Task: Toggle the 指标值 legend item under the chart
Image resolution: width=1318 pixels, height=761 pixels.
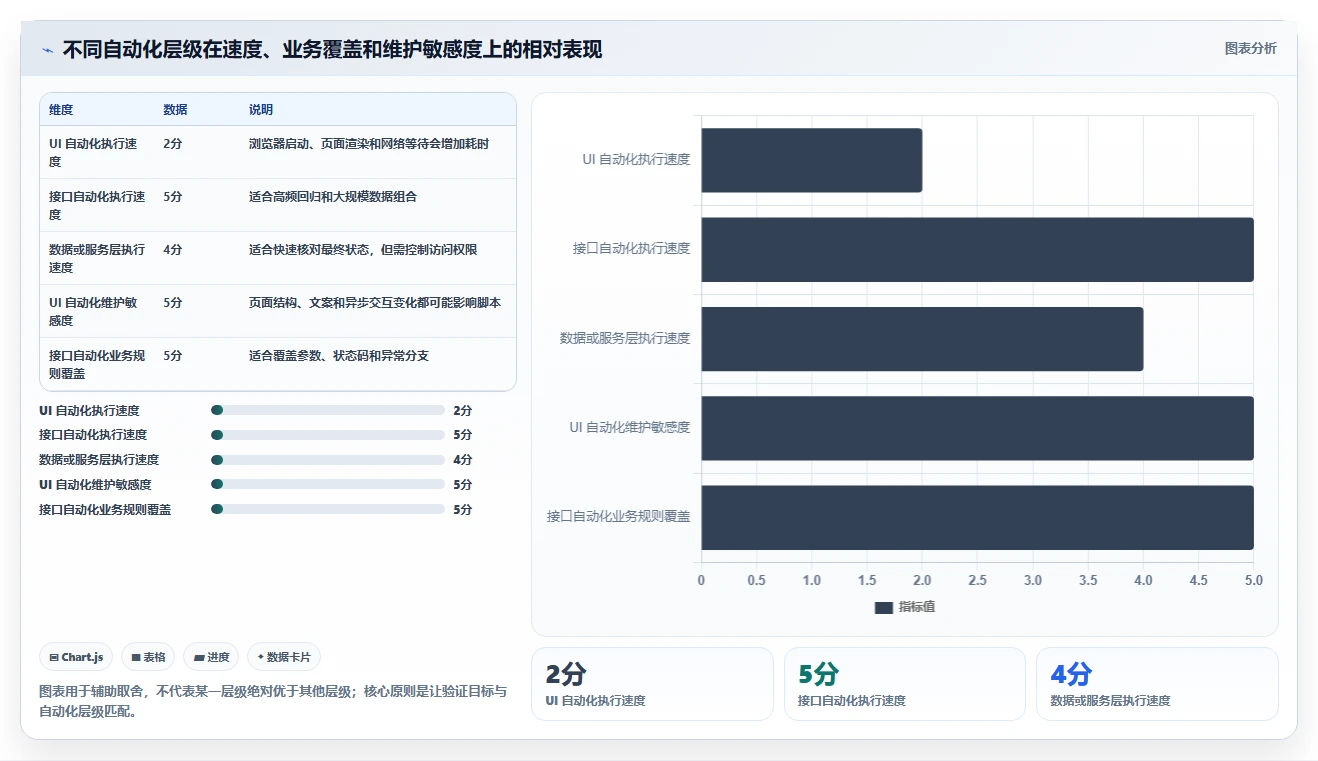Action: point(904,607)
